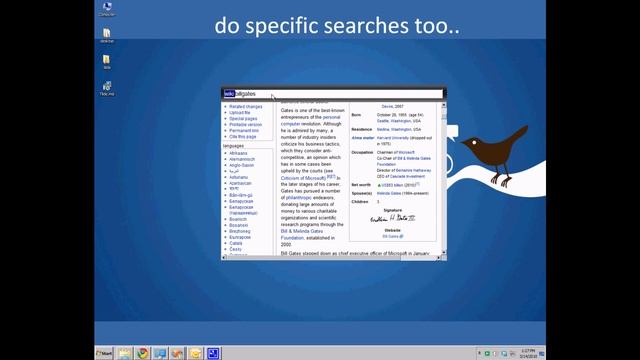Open the Computer desktop icon
This screenshot has width=640, height=360.
click(107, 9)
